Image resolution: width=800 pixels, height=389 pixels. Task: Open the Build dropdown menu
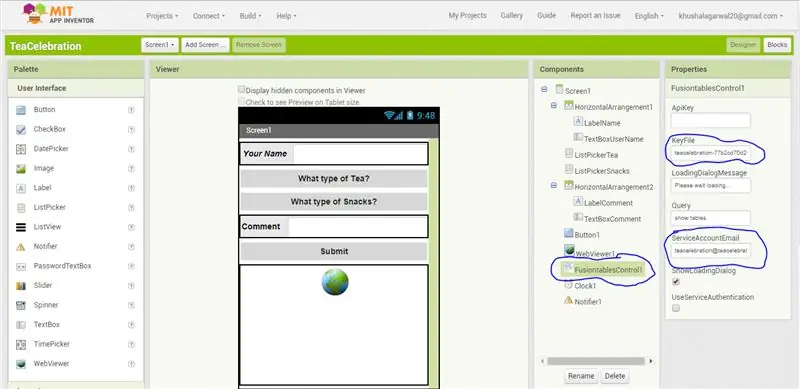click(x=251, y=16)
